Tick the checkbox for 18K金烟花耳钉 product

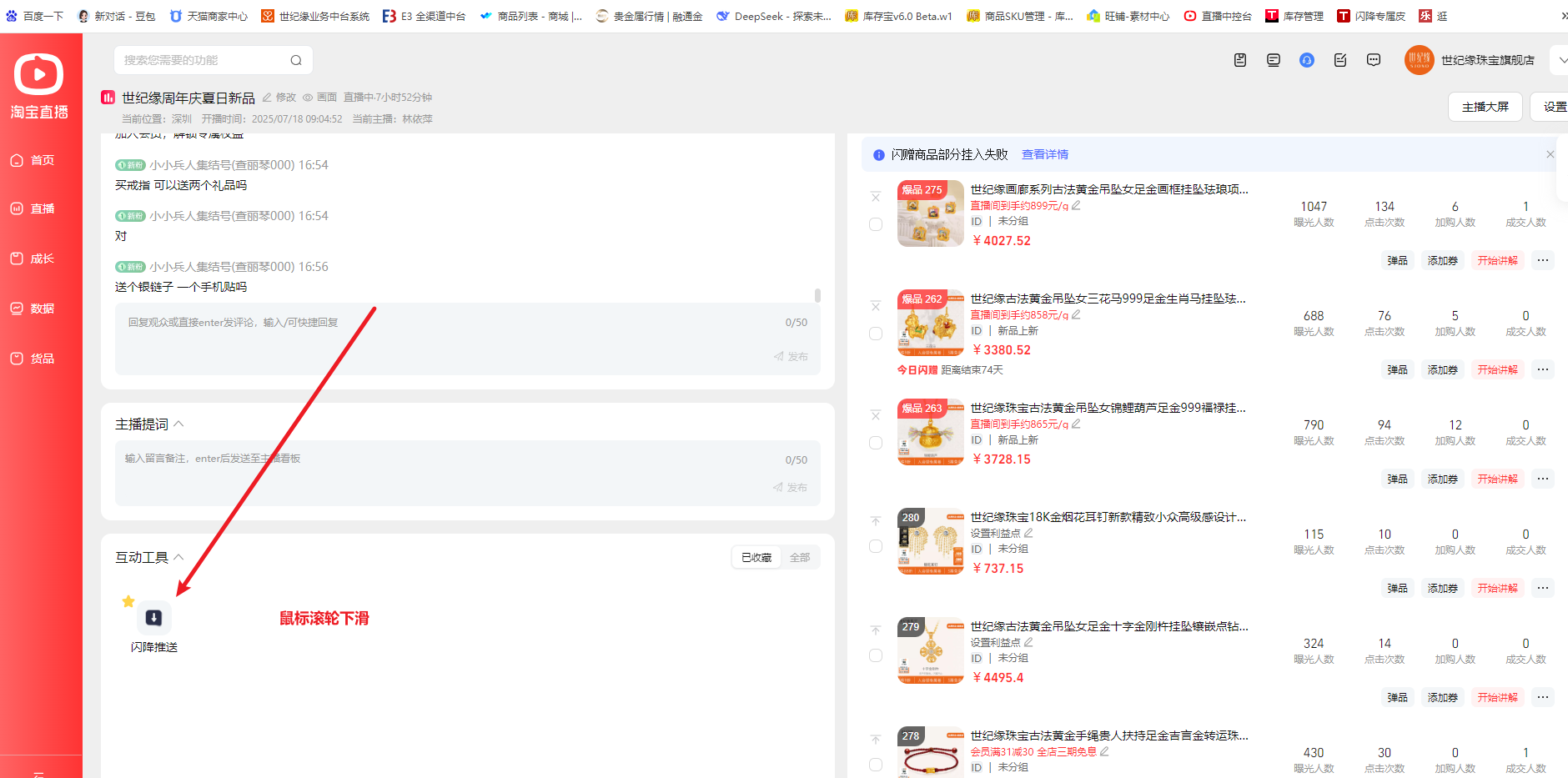tap(876, 546)
